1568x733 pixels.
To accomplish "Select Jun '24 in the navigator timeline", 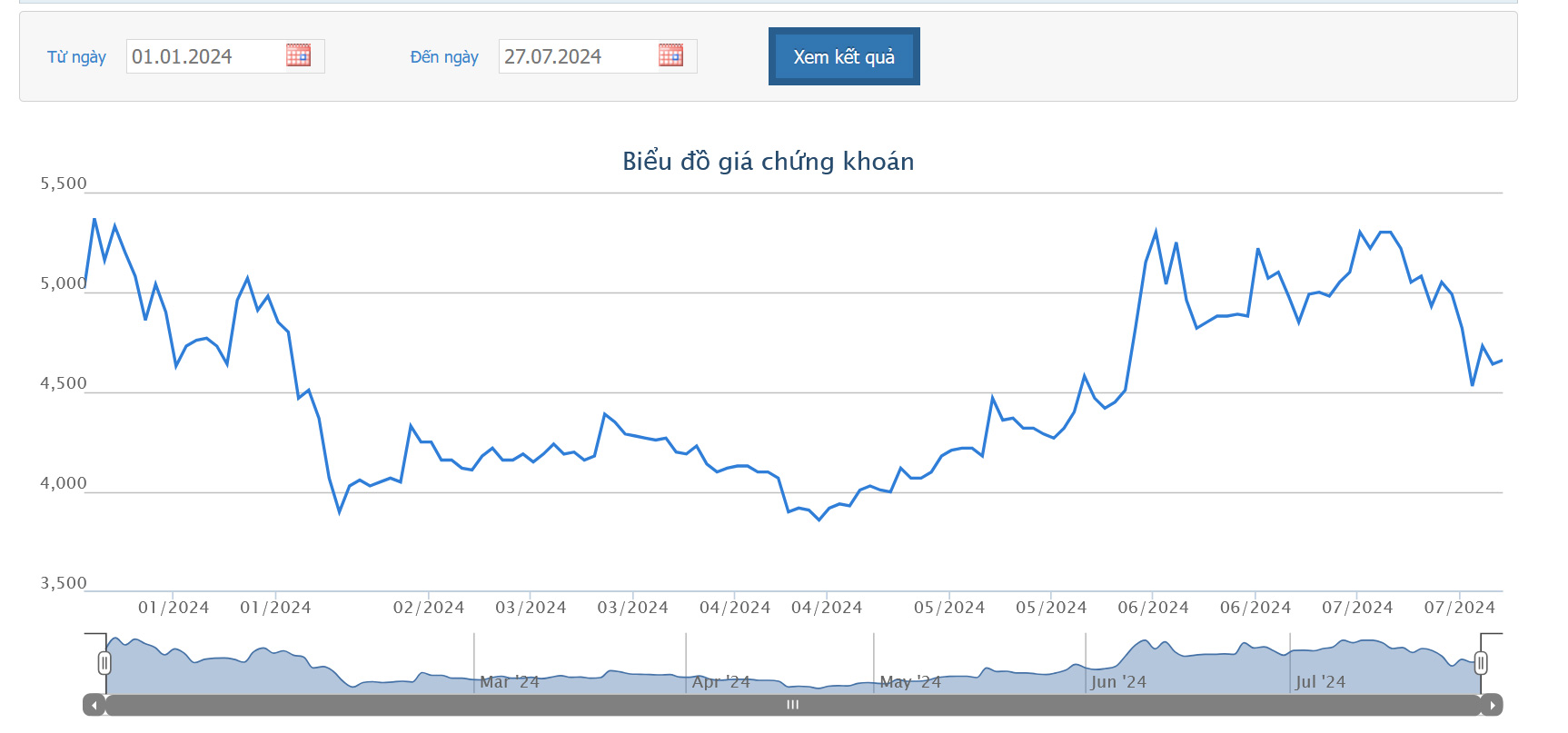I will 1118,681.
